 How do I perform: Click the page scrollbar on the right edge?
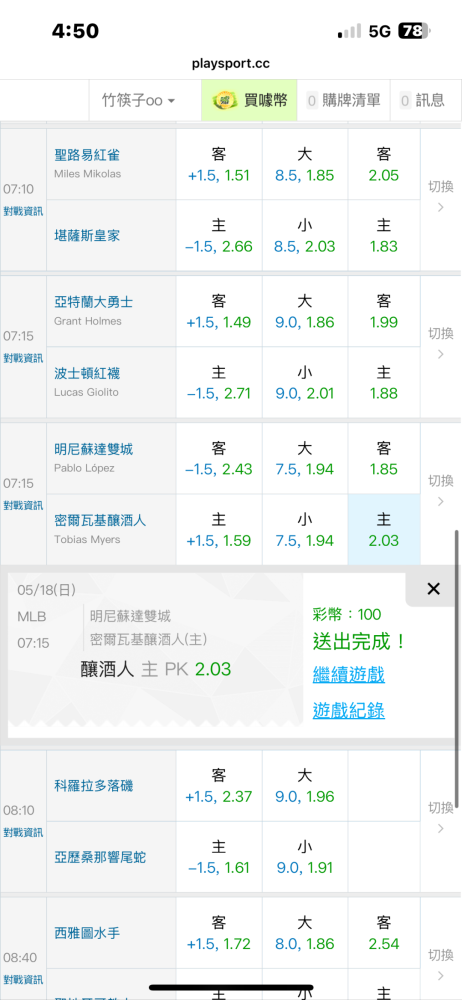tap(457, 668)
